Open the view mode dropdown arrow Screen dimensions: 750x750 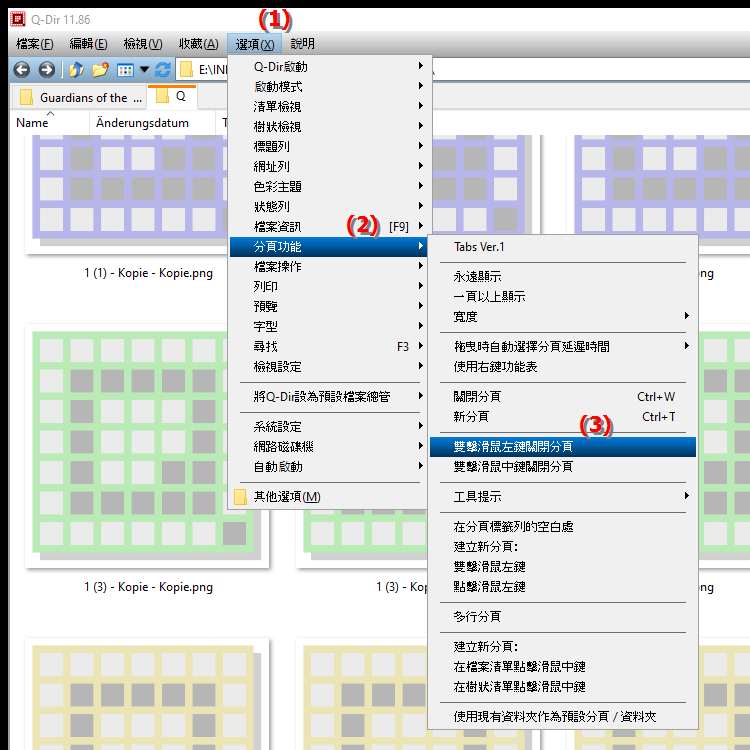click(144, 70)
